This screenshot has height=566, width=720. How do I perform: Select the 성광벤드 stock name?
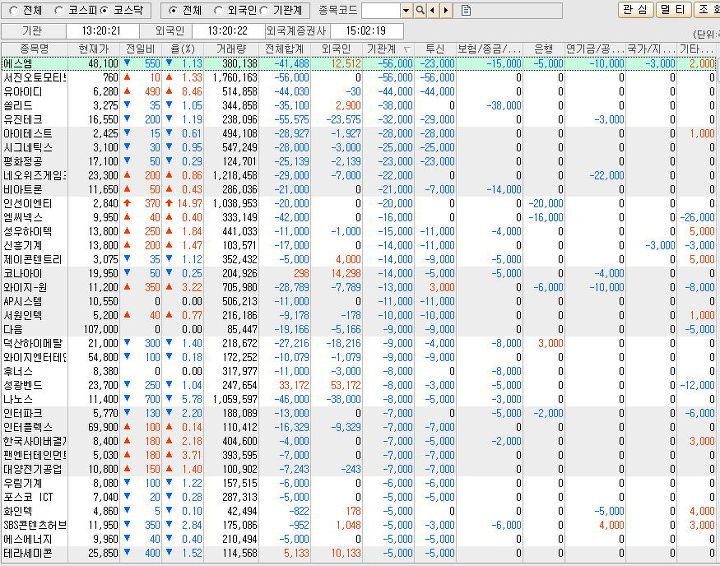pyautogui.click(x=22, y=385)
